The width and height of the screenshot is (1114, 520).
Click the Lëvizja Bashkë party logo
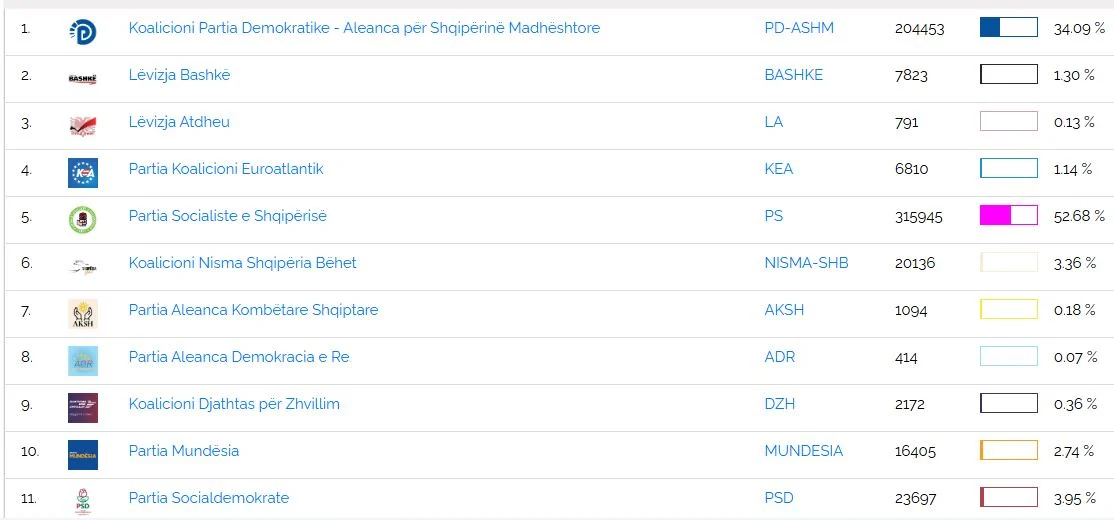pos(82,79)
